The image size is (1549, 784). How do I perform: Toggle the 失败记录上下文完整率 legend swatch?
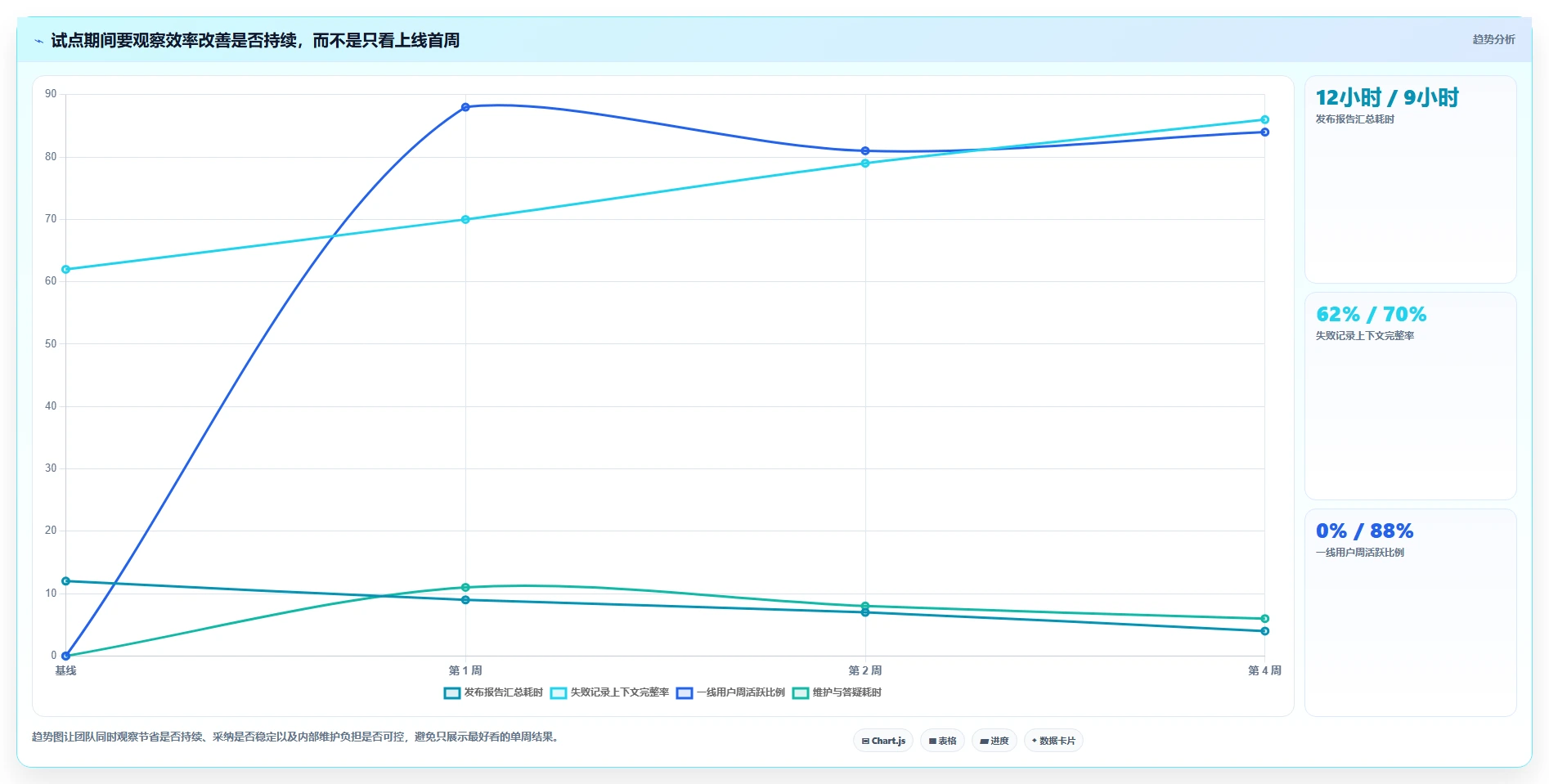tap(558, 693)
